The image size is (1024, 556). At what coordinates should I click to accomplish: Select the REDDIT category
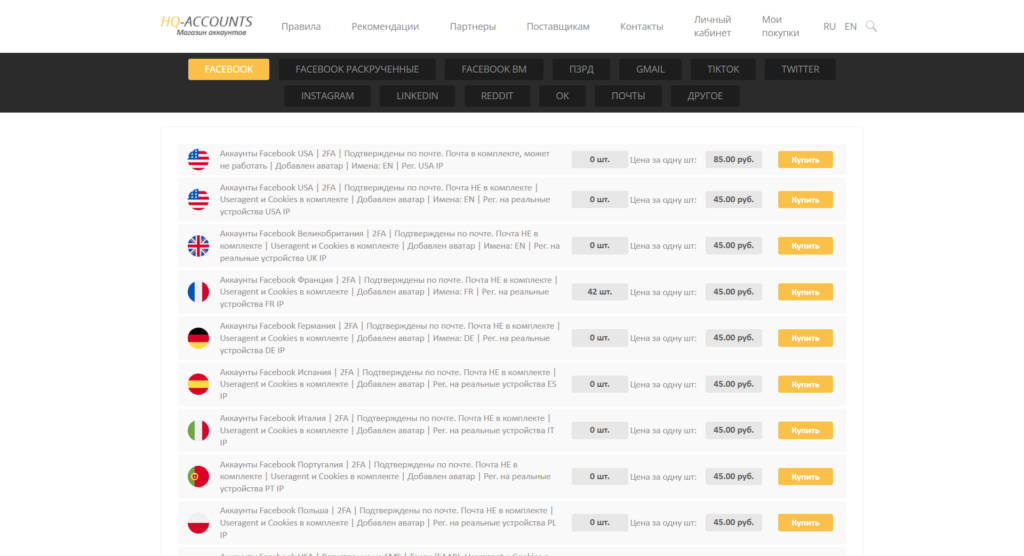[x=497, y=96]
